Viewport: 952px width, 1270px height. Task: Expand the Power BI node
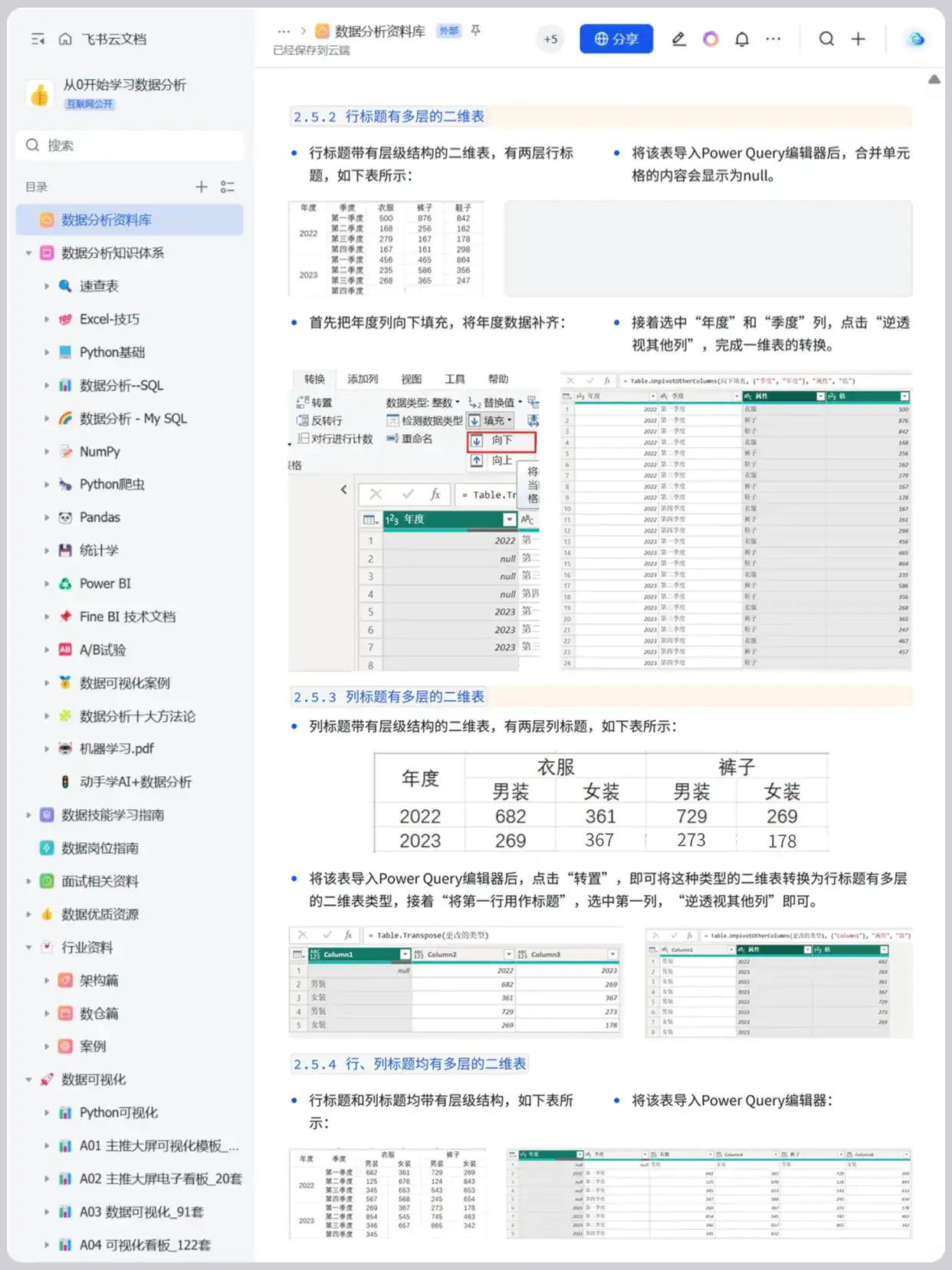coord(46,584)
